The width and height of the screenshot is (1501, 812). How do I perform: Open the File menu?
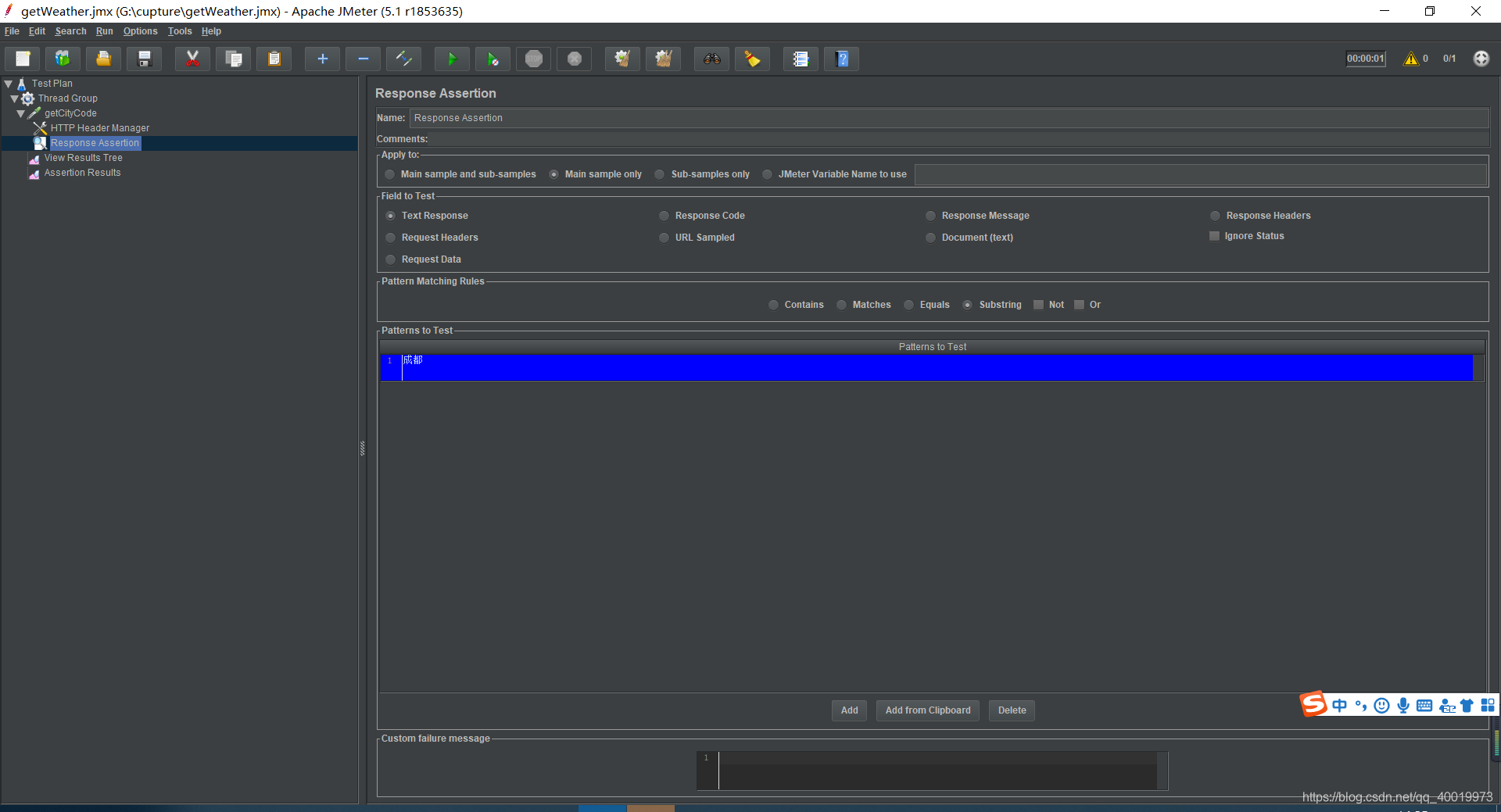(12, 31)
